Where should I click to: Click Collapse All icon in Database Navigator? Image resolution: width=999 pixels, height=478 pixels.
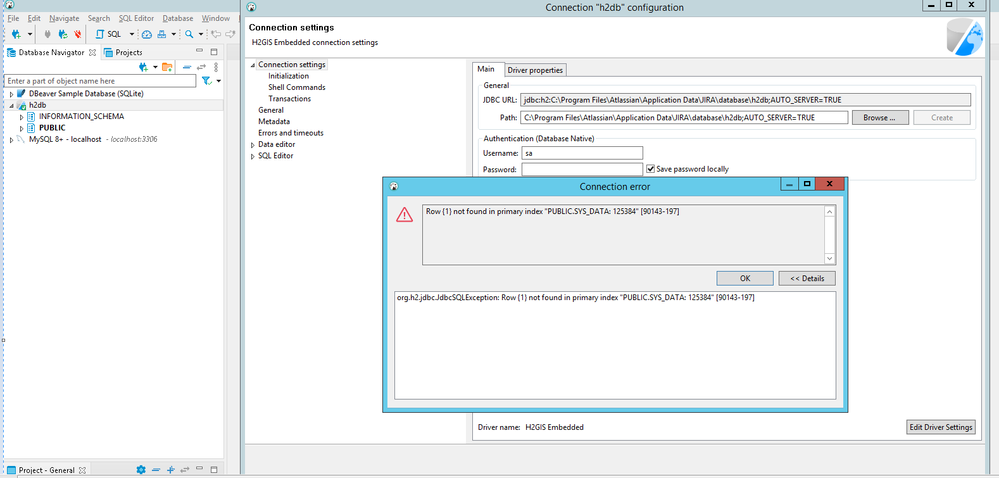pos(187,67)
